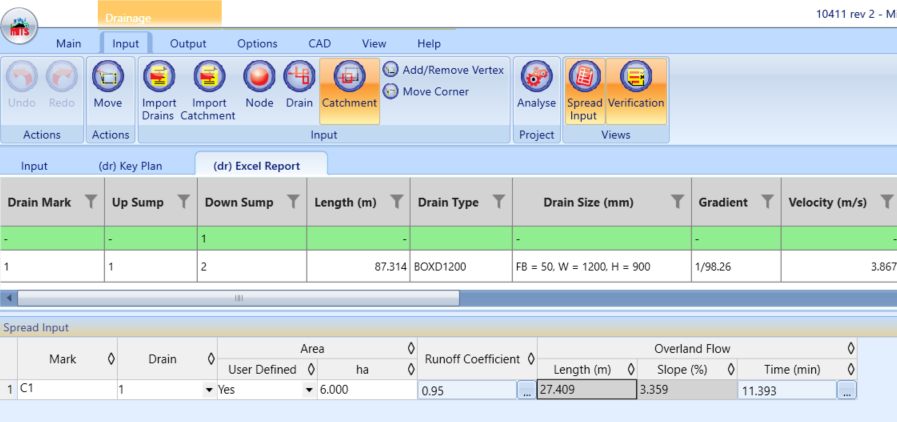Open Runoff Coefficient ellipsis button
Screen dimensions: 897x422
(x=526, y=391)
